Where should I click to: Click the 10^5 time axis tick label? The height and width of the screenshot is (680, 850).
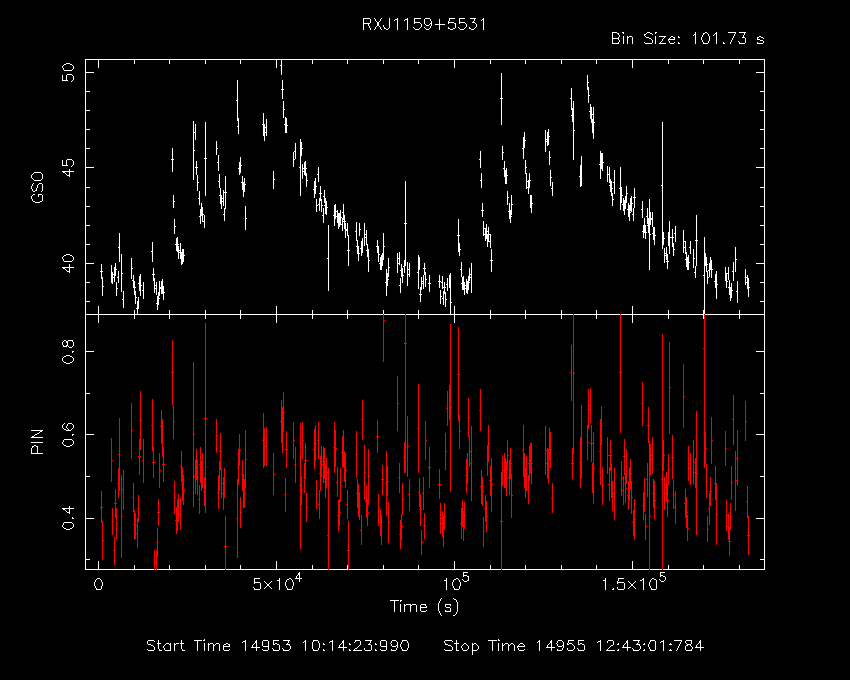point(454,583)
